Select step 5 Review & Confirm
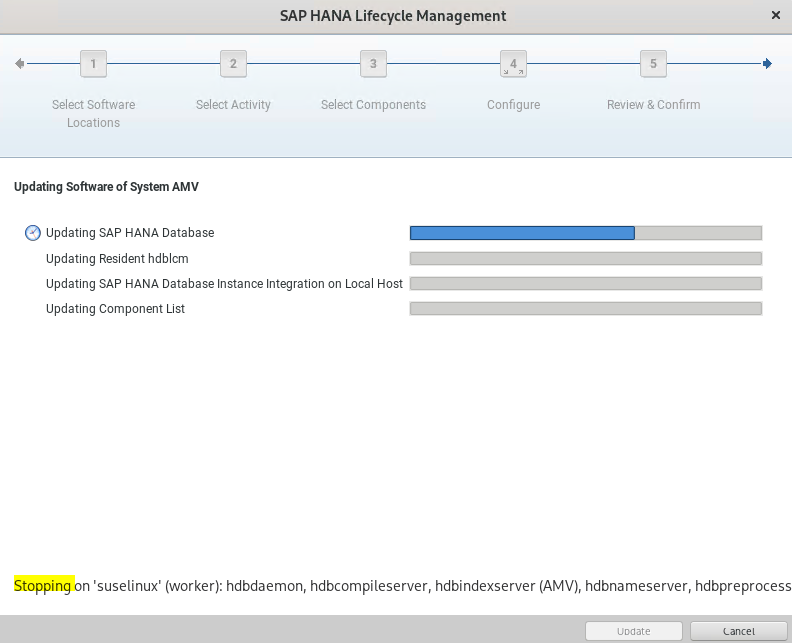Image resolution: width=792 pixels, height=643 pixels. pyautogui.click(x=653, y=64)
